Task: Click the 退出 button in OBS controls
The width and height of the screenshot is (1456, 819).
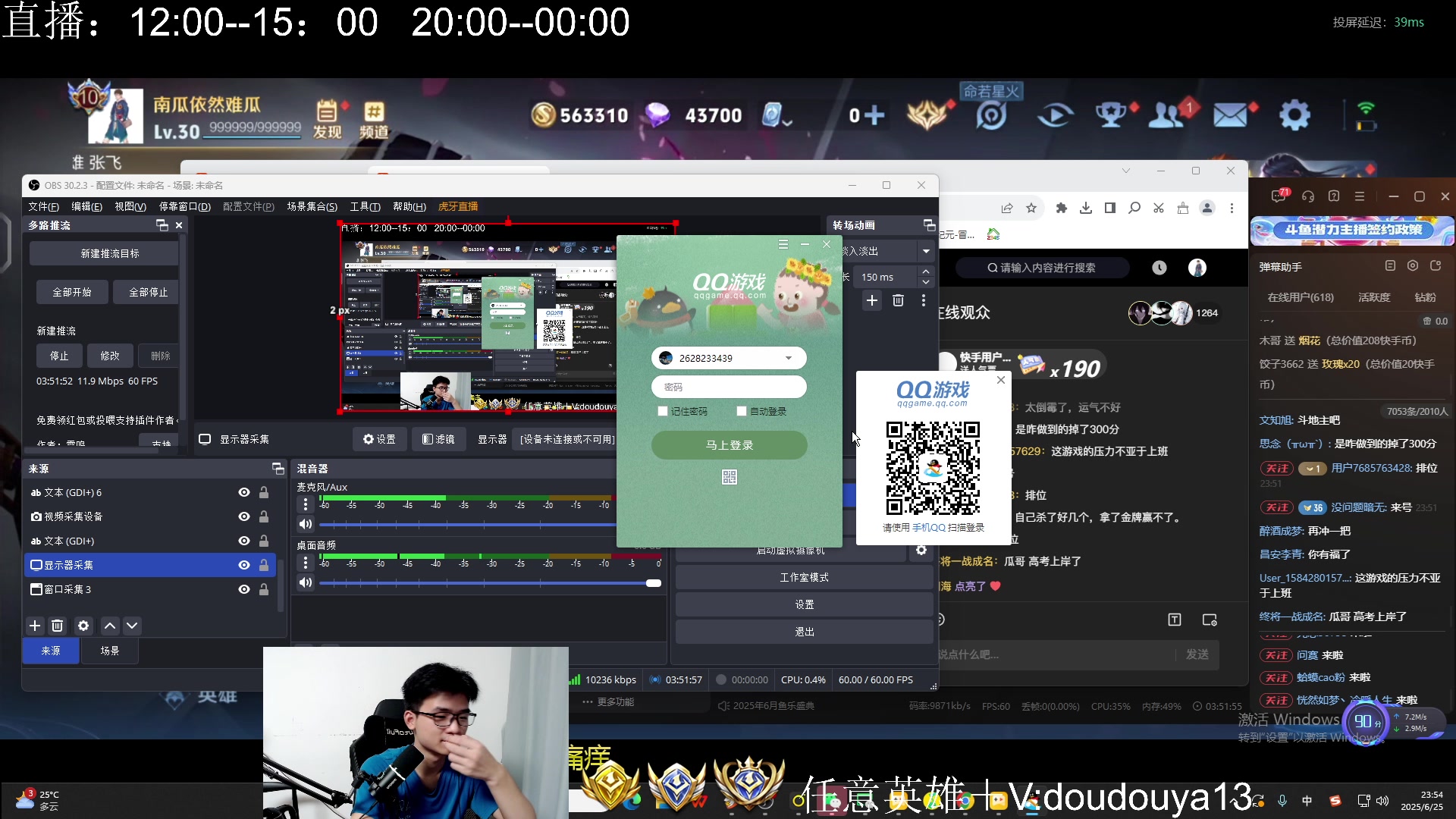Action: pos(804,632)
